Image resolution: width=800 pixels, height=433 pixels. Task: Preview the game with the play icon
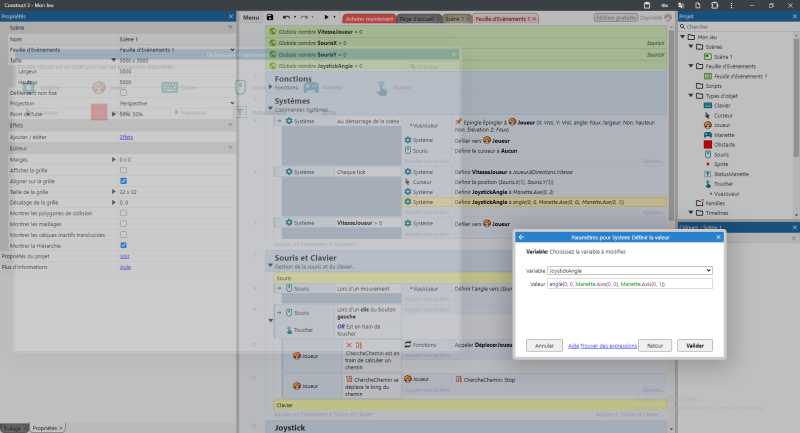click(327, 17)
